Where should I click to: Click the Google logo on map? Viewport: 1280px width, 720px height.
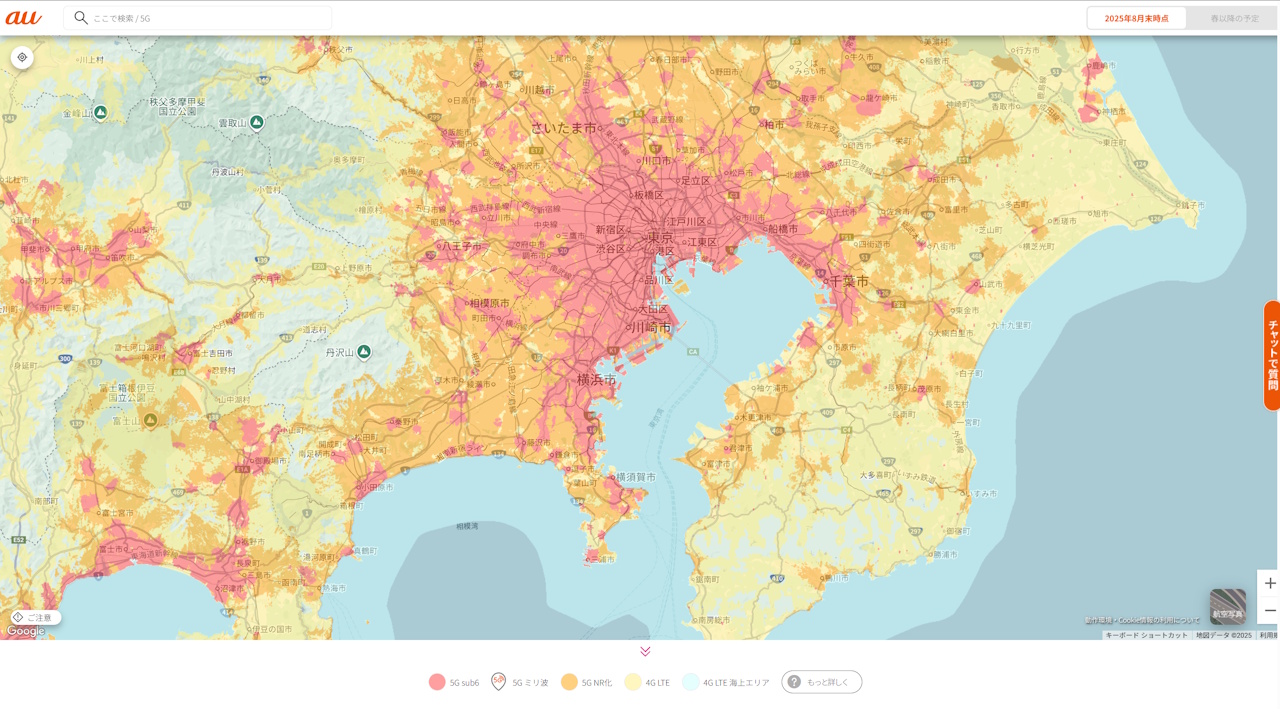click(26, 631)
